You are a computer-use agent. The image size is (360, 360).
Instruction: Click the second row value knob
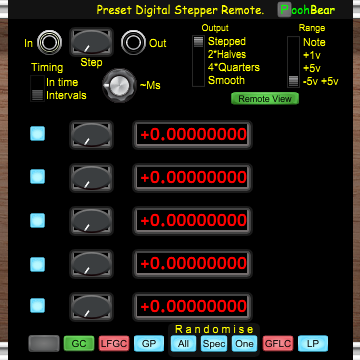(91, 178)
